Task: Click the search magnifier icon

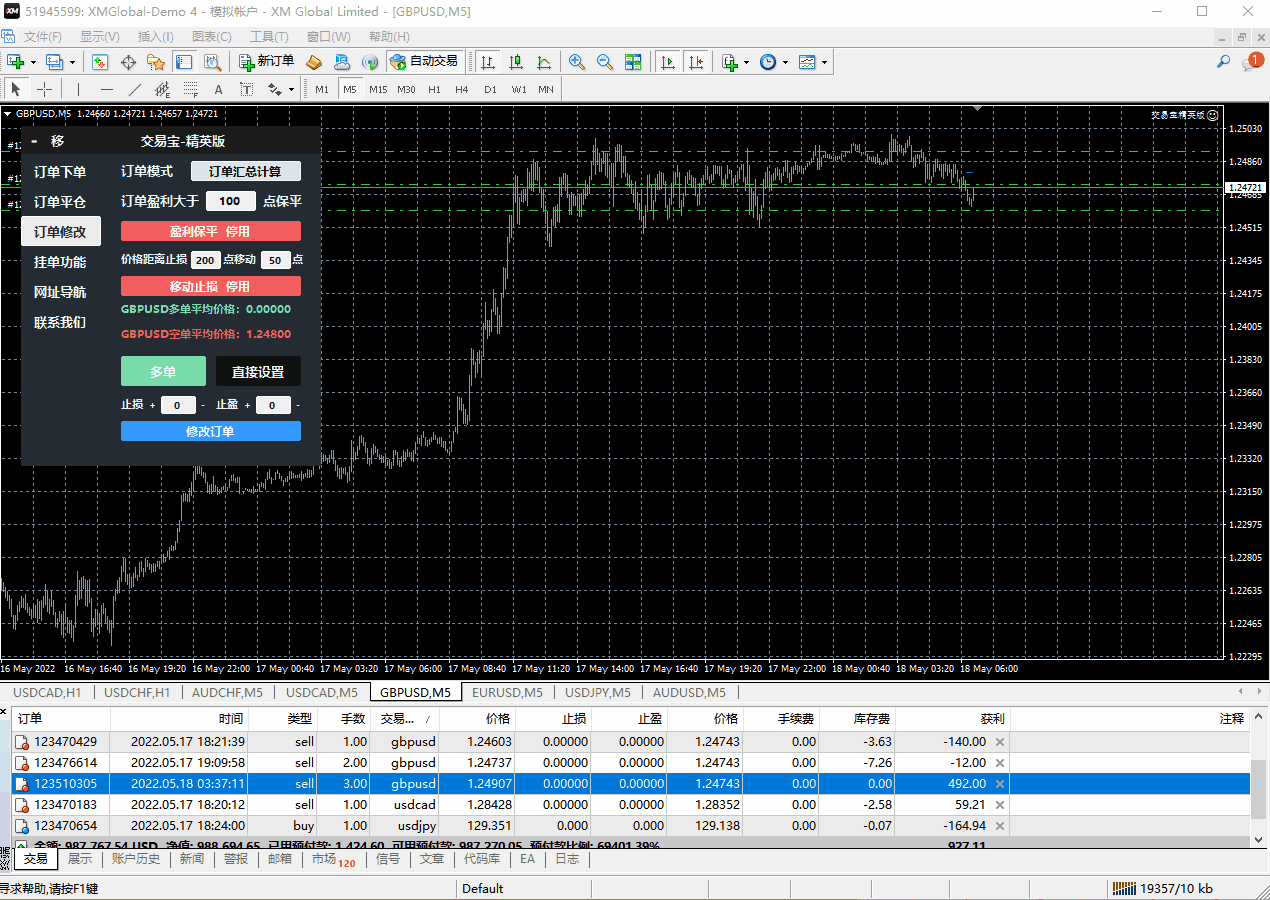Action: coord(1223,62)
